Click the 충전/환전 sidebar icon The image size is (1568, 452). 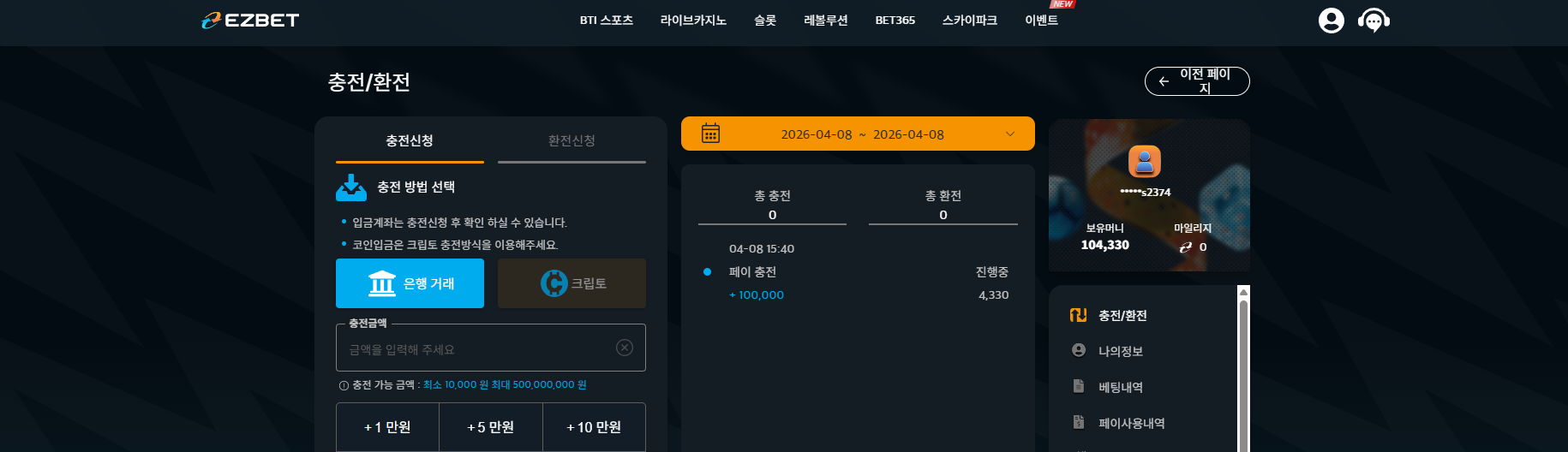(1078, 315)
